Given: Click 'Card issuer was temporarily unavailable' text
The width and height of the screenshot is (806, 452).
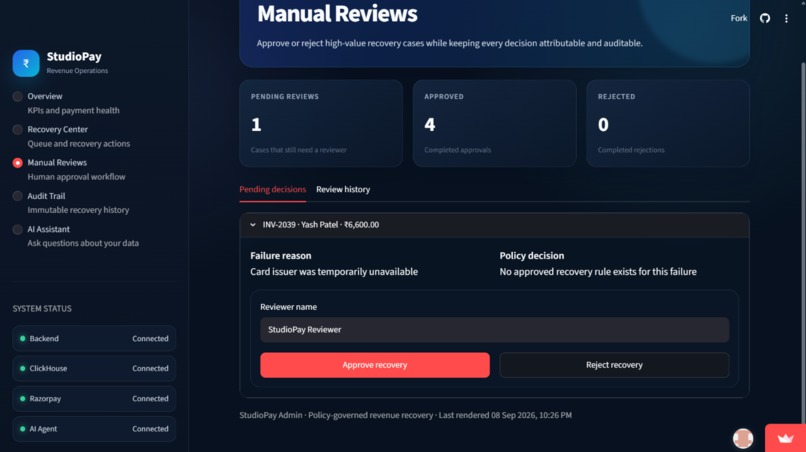Looking at the screenshot, I should pos(334,272).
